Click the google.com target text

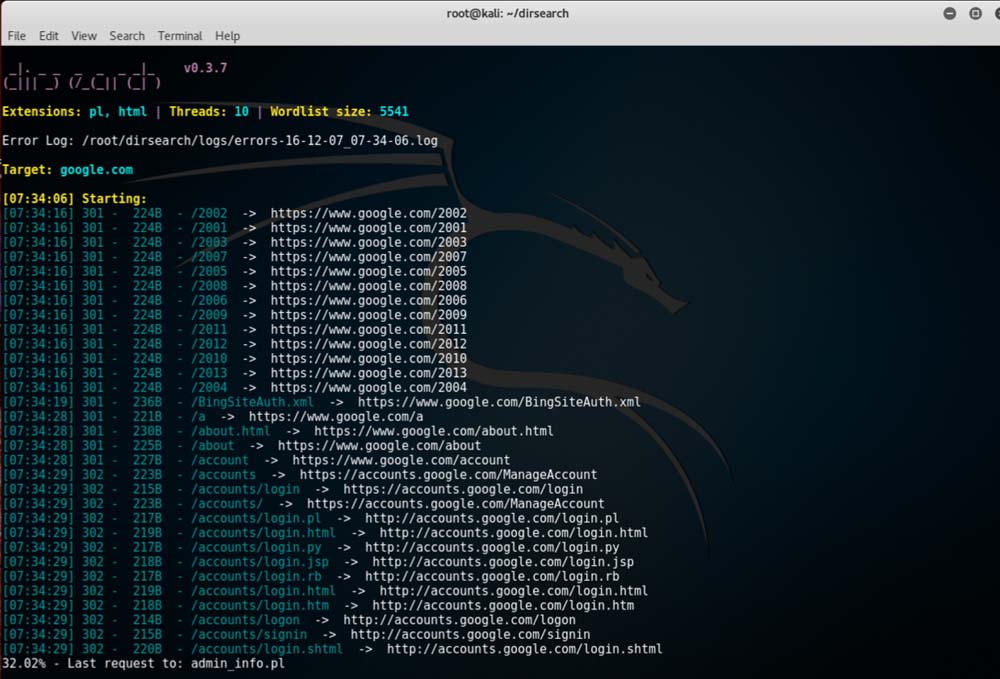tap(96, 170)
